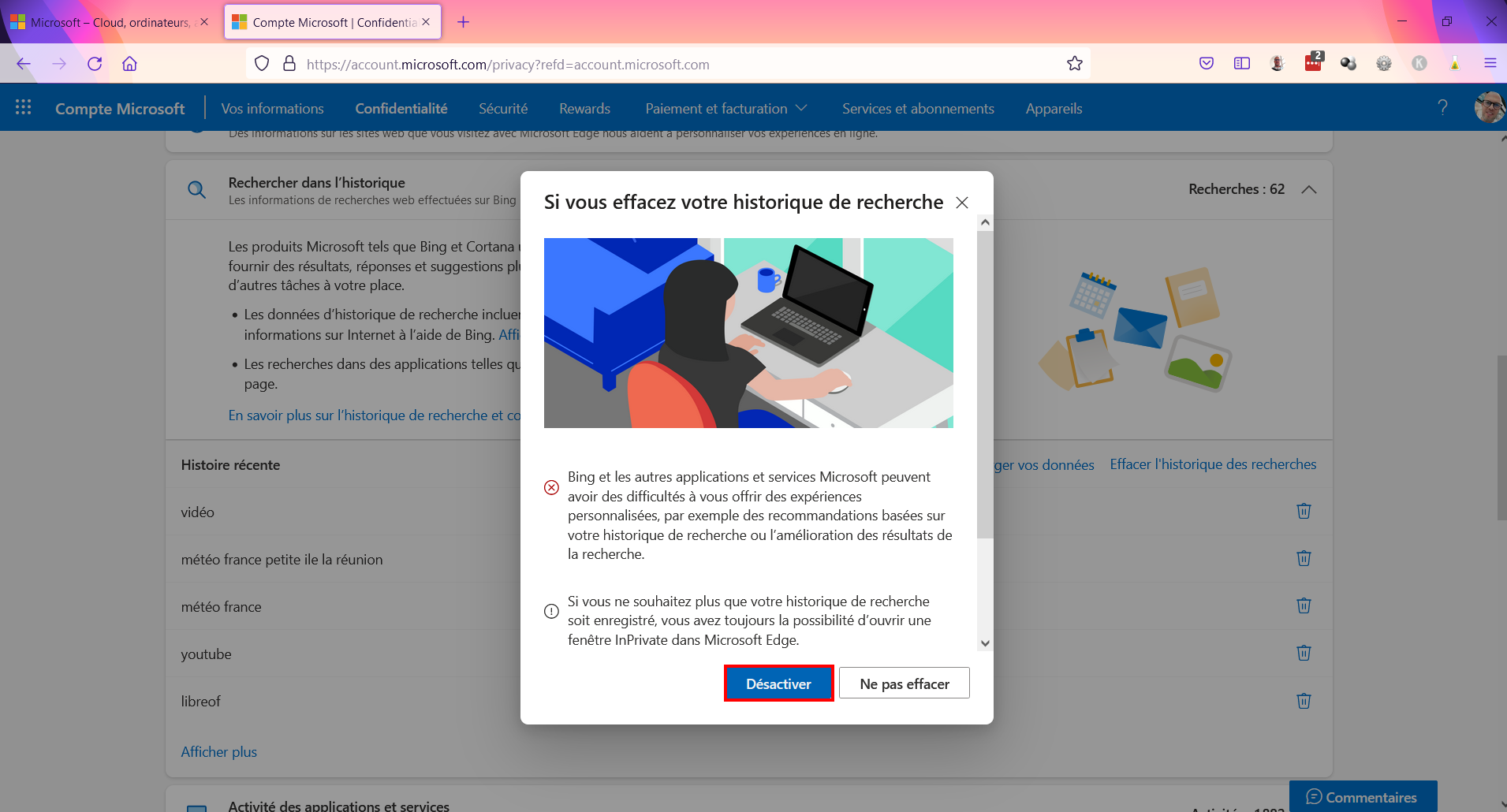Viewport: 1507px width, 812px height.
Task: Go to the Sécurité tab
Action: pos(503,109)
